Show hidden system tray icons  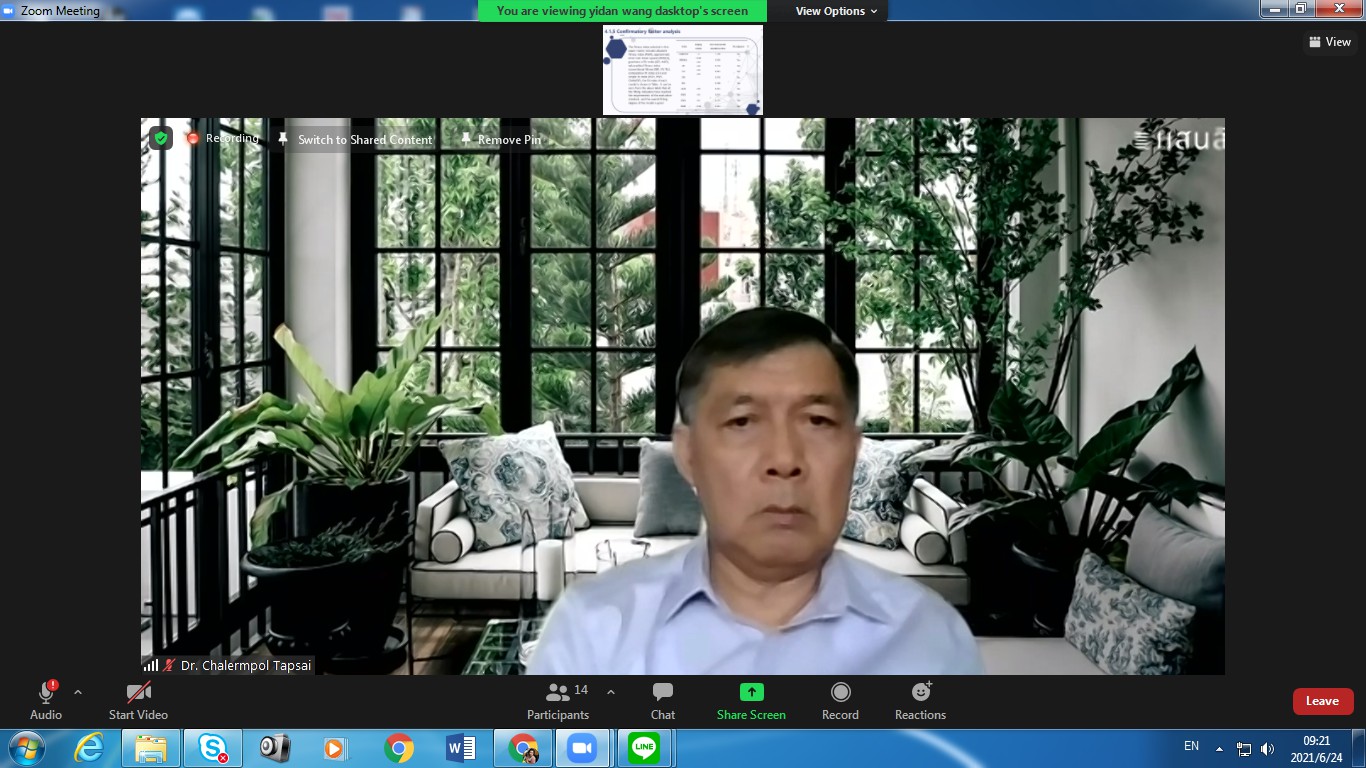(x=1219, y=748)
